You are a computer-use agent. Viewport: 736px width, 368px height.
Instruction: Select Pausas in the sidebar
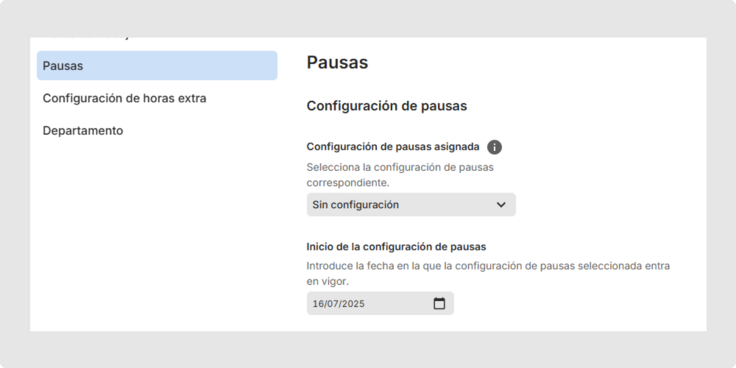pyautogui.click(x=157, y=66)
